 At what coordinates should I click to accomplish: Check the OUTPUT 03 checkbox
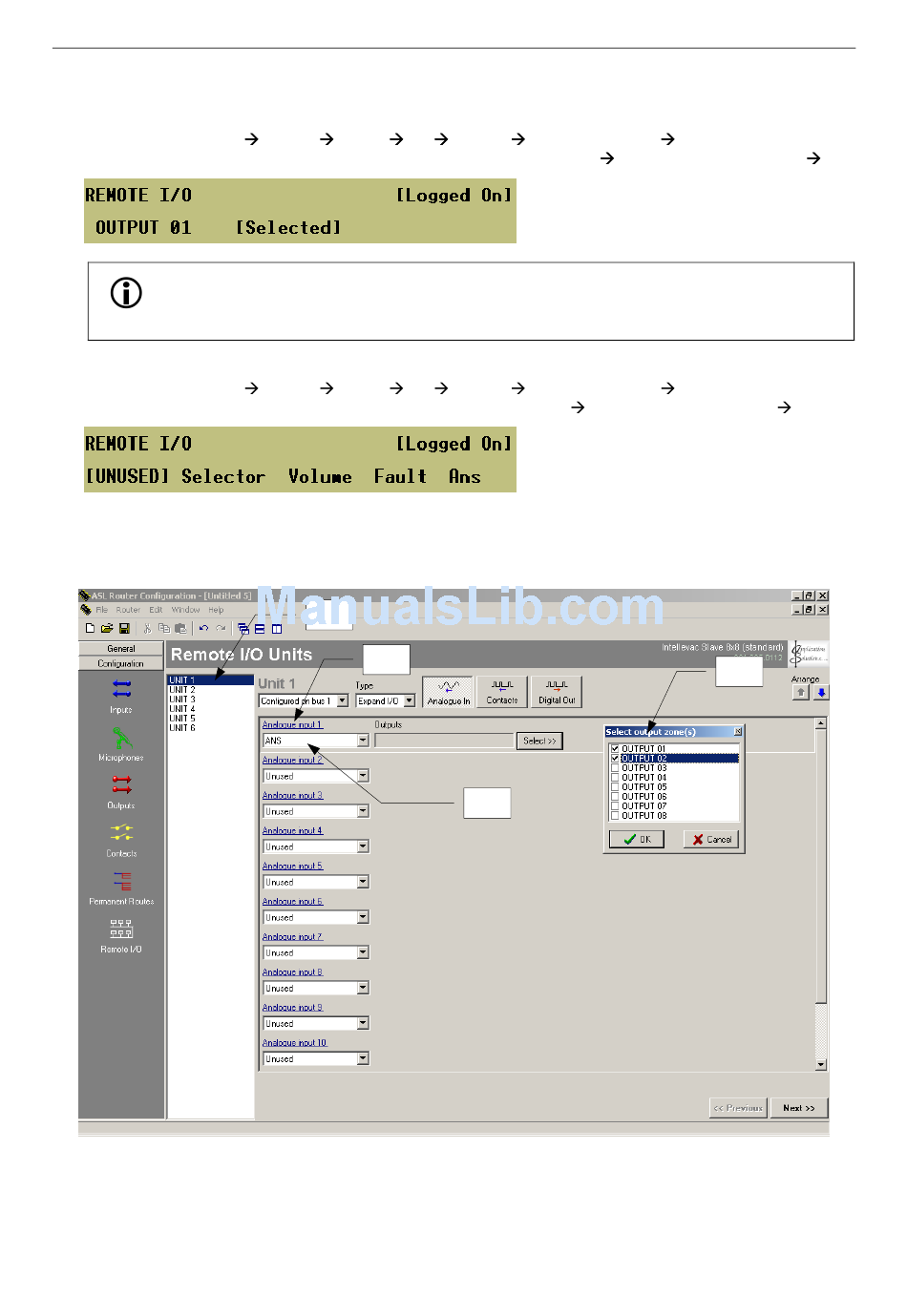click(615, 768)
